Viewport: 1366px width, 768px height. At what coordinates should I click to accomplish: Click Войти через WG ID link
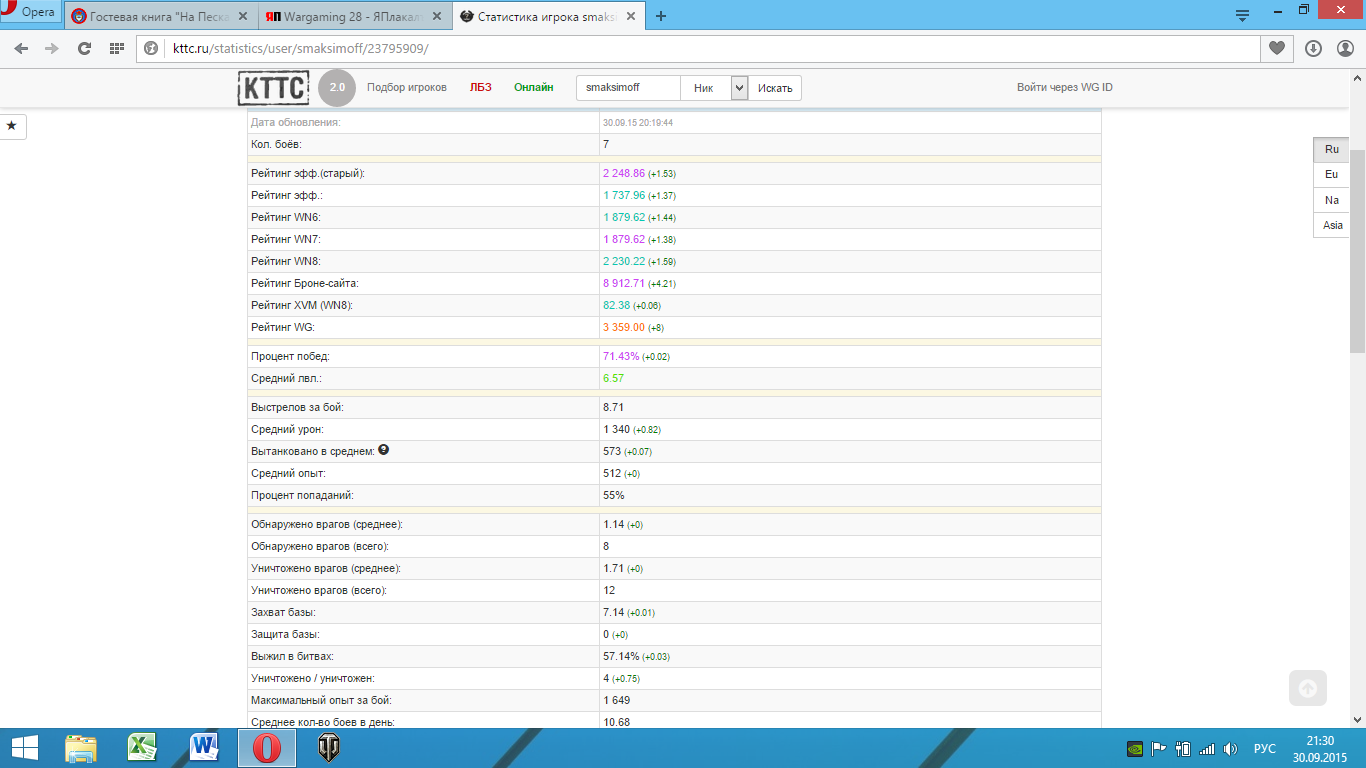pos(1065,88)
